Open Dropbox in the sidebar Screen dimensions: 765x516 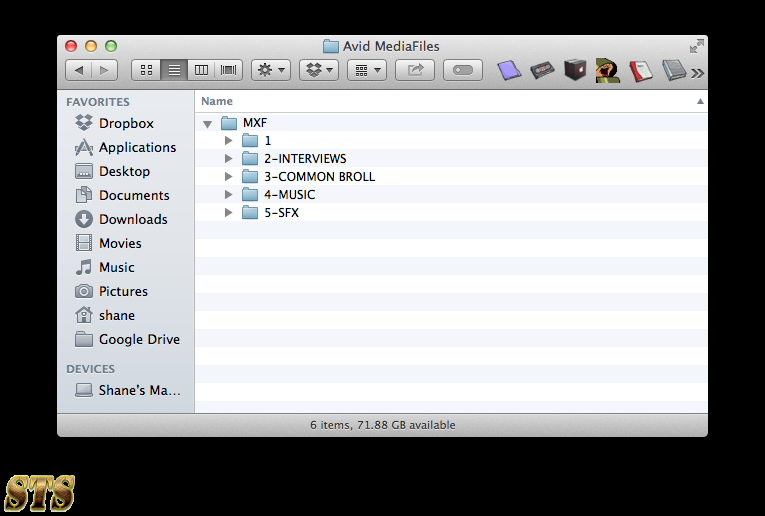pos(126,123)
